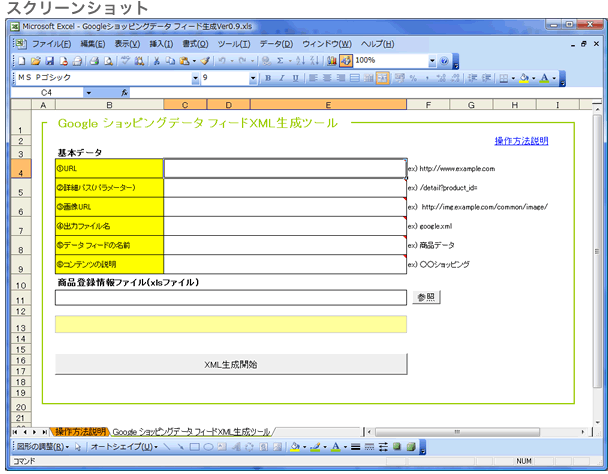Select the Rectangle drawing tool
Viewport: 608px width, 474px height.
pyautogui.click(x=195, y=447)
